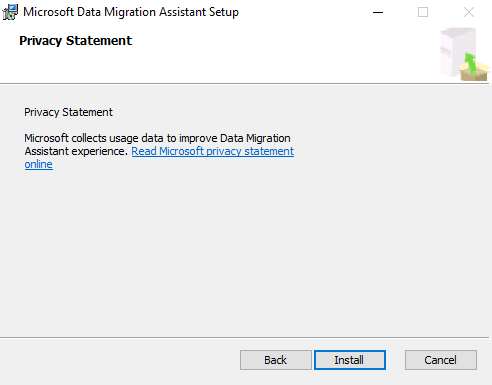The image size is (492, 385).
Task: Click the bold Privacy Statement heading
Action: [76, 41]
